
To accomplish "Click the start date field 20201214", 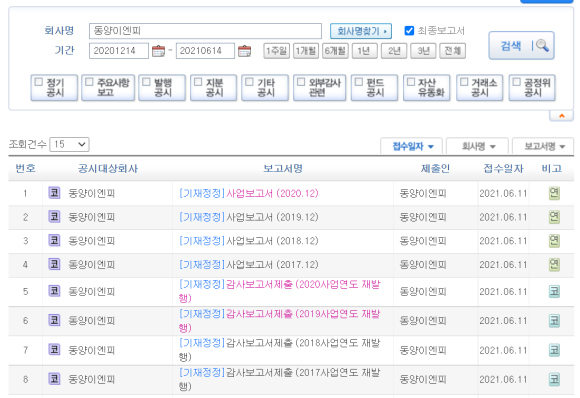I will coord(119,51).
